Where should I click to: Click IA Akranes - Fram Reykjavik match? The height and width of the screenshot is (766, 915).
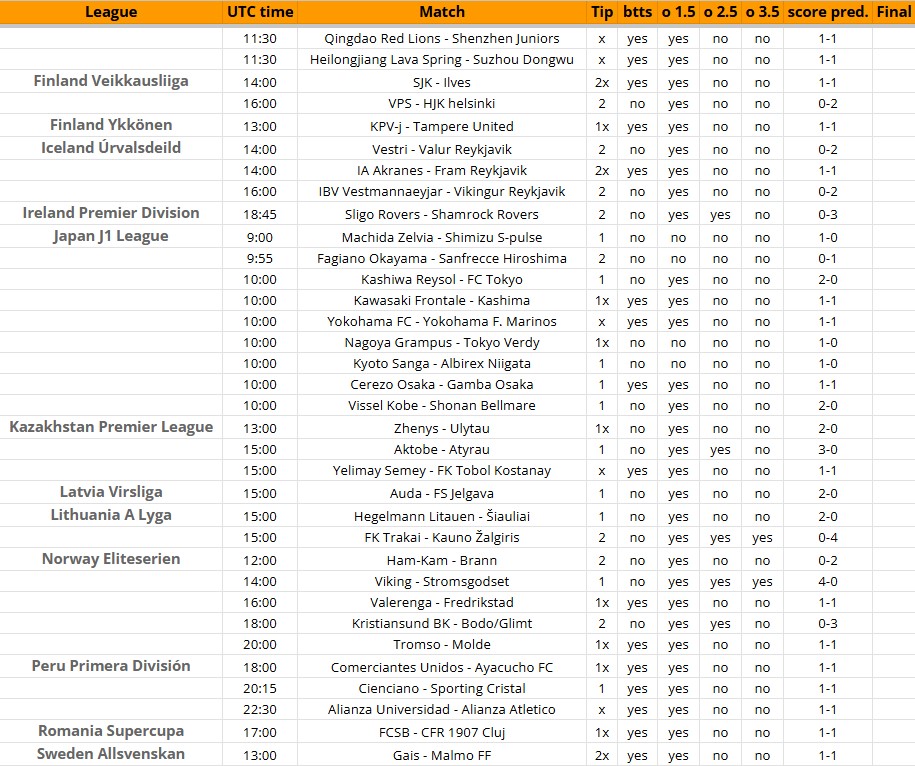(x=442, y=170)
